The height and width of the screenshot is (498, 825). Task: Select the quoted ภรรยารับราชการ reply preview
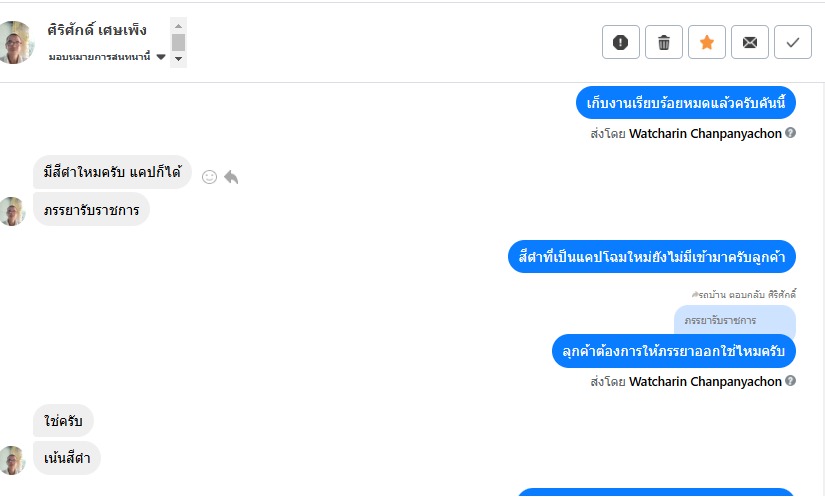(735, 320)
